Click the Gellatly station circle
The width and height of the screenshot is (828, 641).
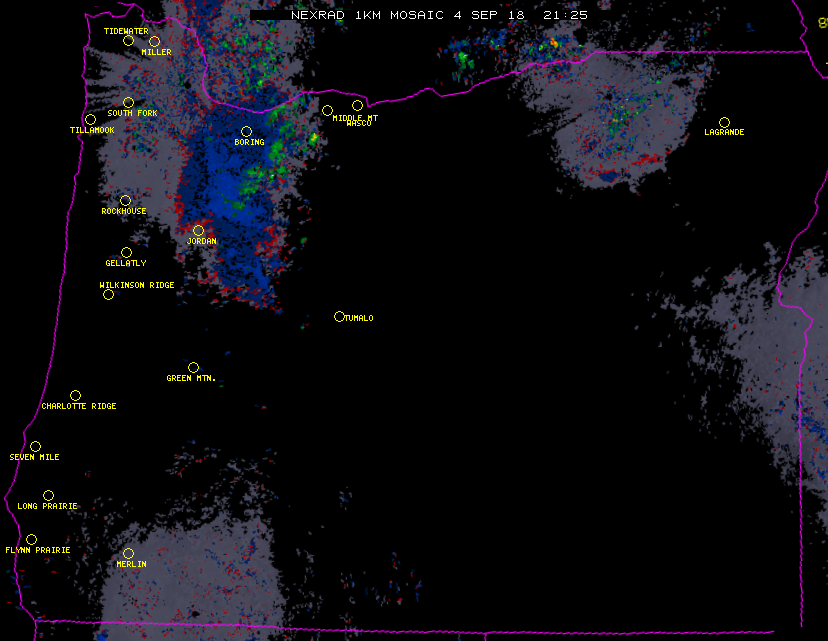point(126,252)
